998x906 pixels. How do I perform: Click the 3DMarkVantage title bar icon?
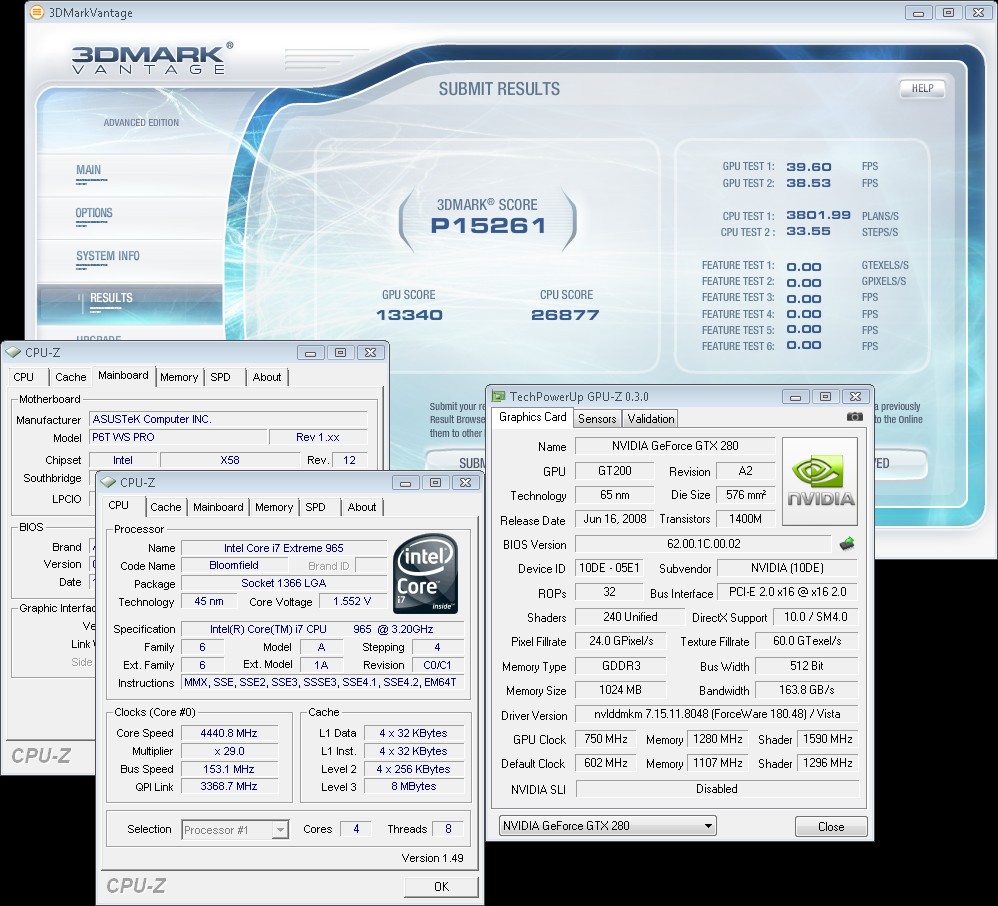(38, 12)
